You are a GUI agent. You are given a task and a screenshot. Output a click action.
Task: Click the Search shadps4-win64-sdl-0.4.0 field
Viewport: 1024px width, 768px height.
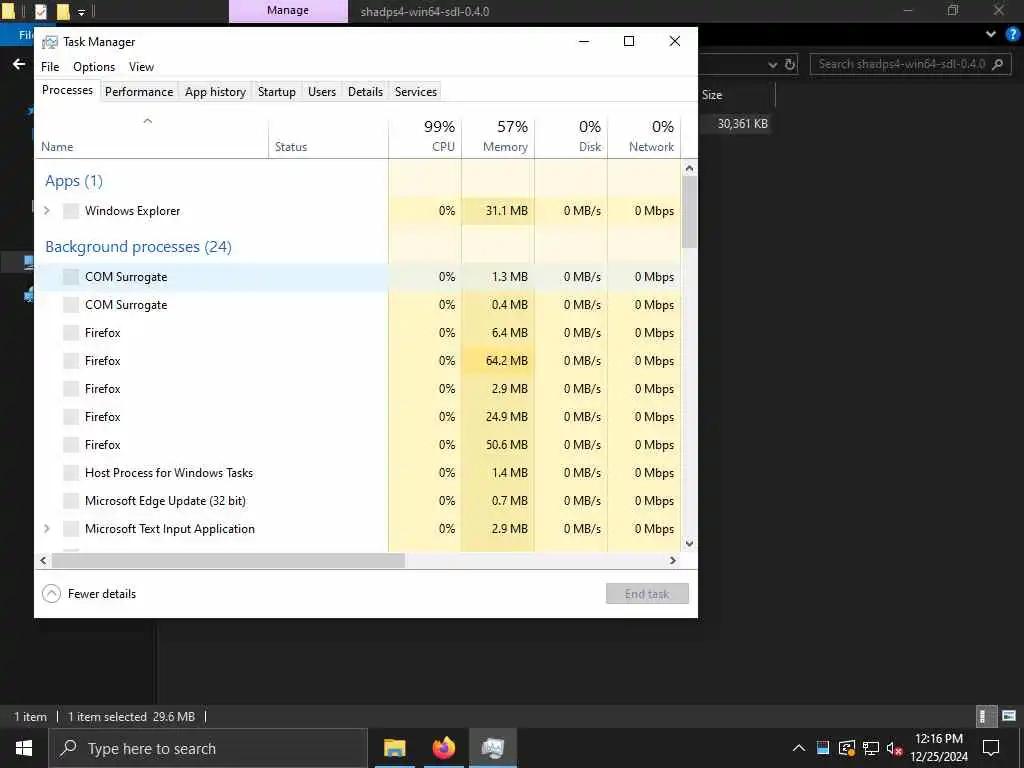coord(911,64)
